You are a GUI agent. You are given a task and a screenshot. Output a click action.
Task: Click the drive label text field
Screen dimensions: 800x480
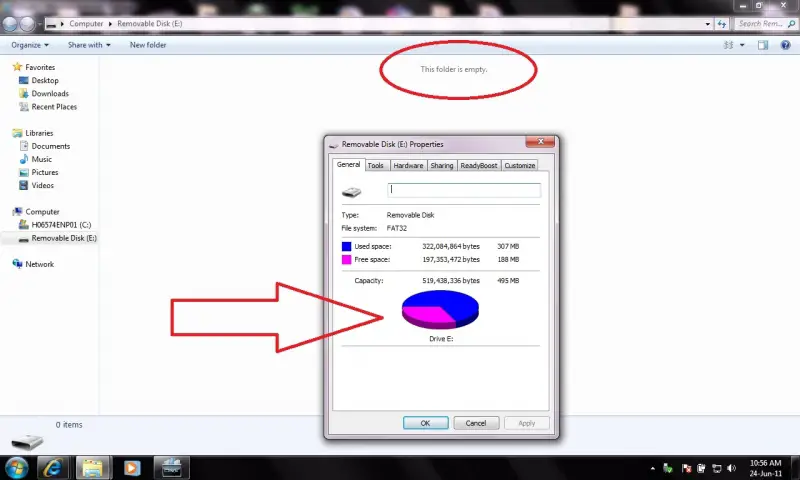pos(464,189)
